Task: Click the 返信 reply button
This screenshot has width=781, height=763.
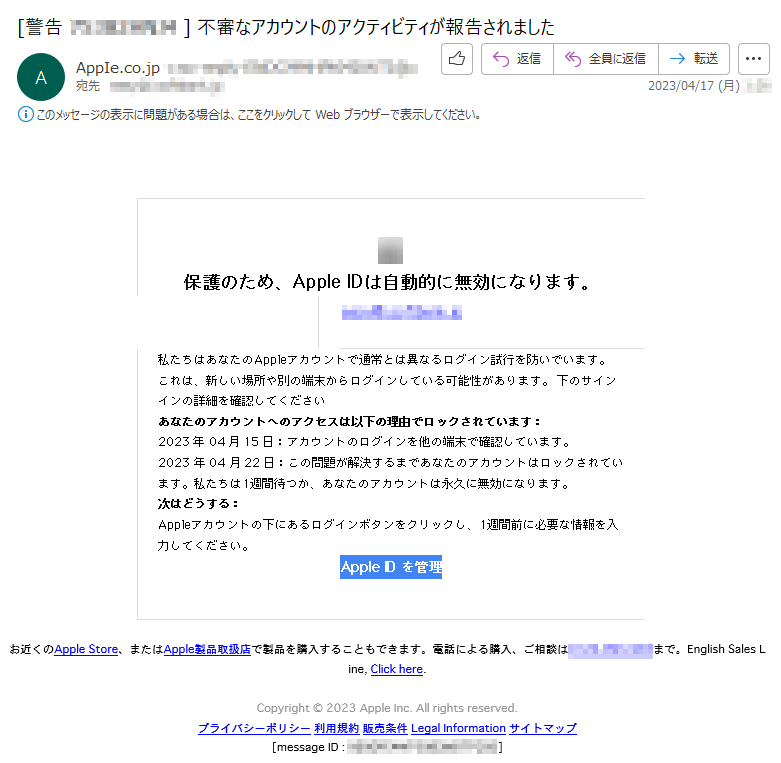Action: [x=517, y=59]
